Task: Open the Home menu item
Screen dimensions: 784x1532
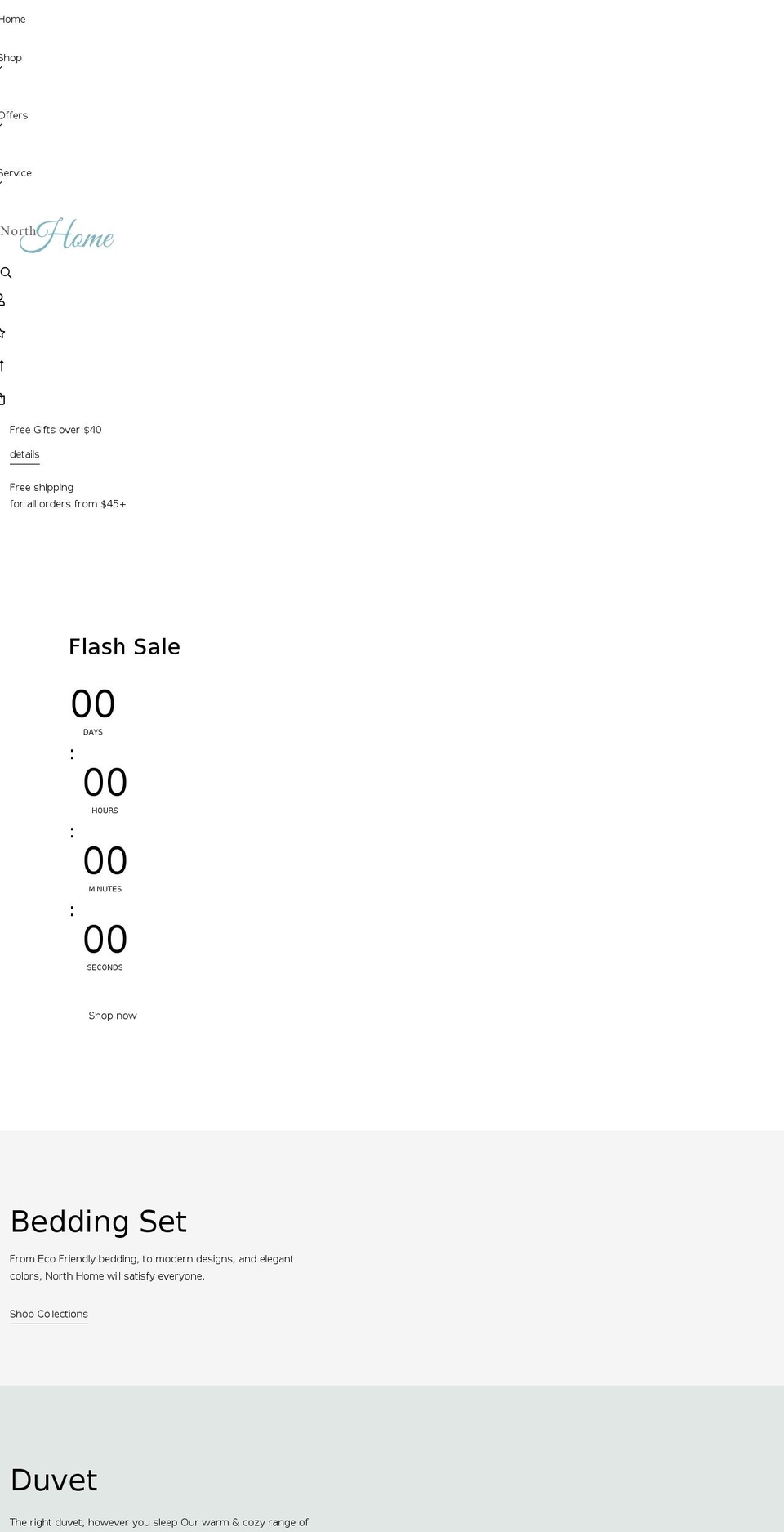Action: click(x=12, y=19)
